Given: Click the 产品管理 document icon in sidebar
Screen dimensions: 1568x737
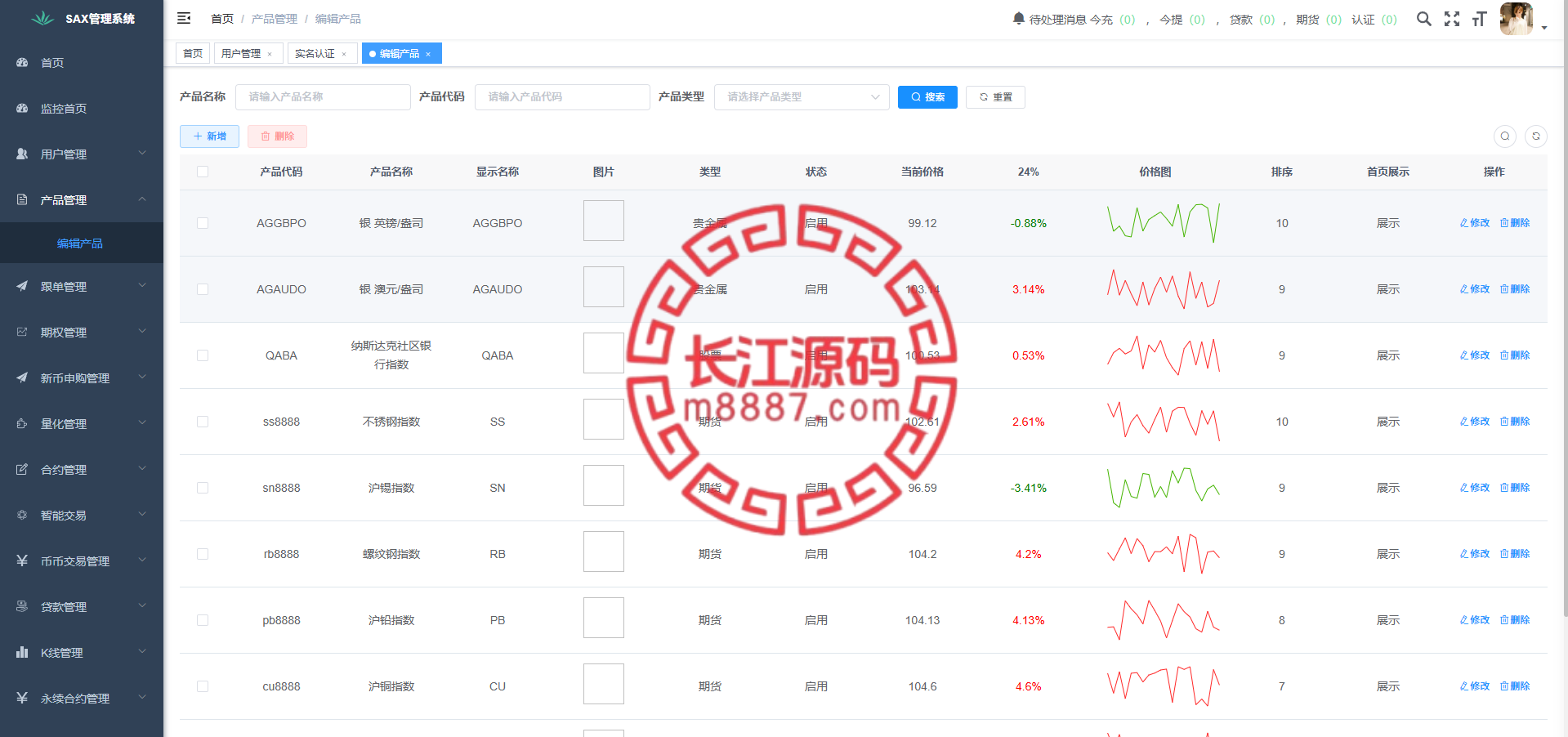Looking at the screenshot, I should [22, 200].
